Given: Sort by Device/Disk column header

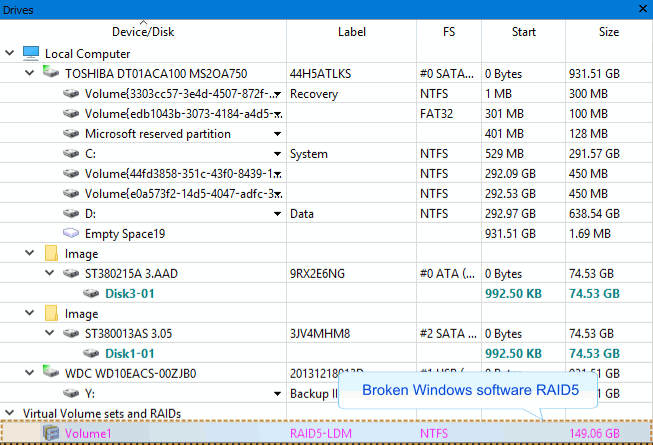Looking at the screenshot, I should [x=143, y=32].
